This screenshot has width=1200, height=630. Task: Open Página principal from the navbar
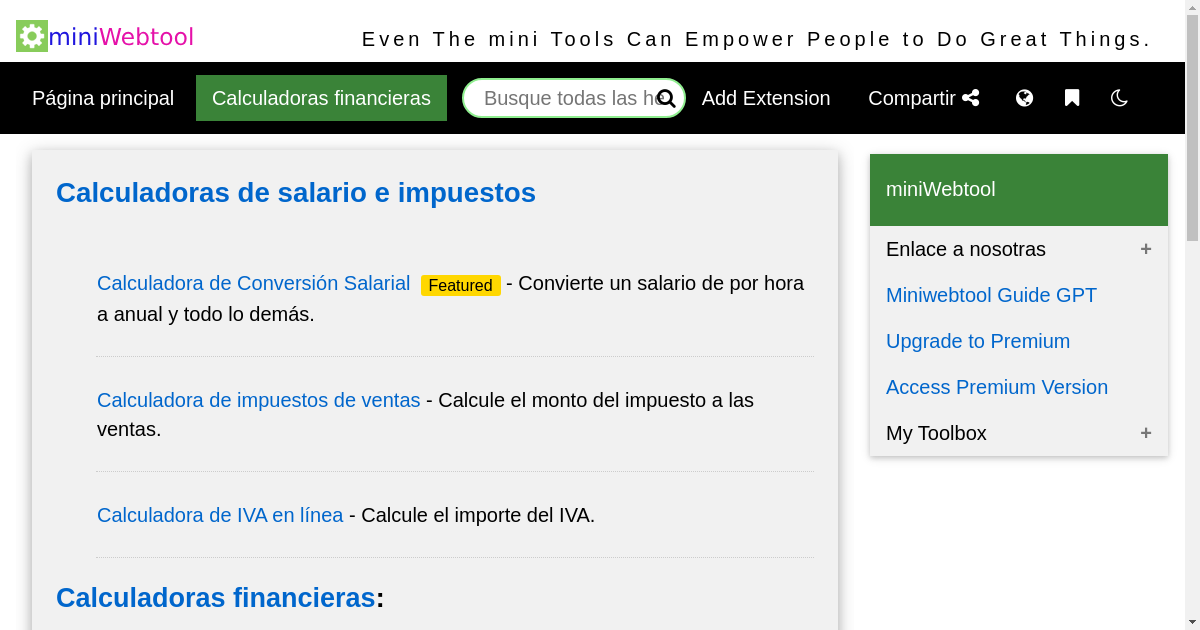pyautogui.click(x=102, y=98)
